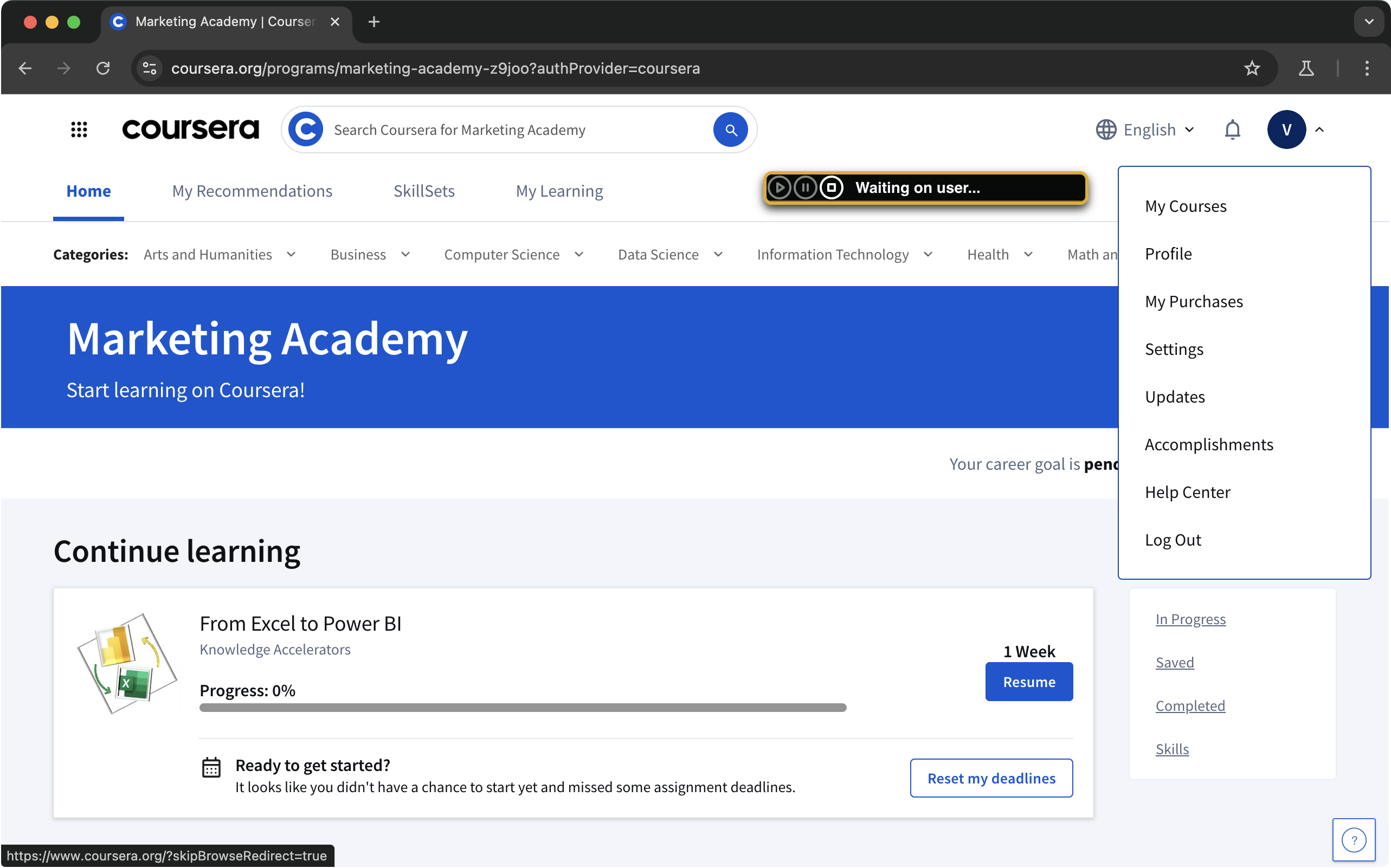
Task: Open the Coursera app grid menu
Action: tap(79, 129)
